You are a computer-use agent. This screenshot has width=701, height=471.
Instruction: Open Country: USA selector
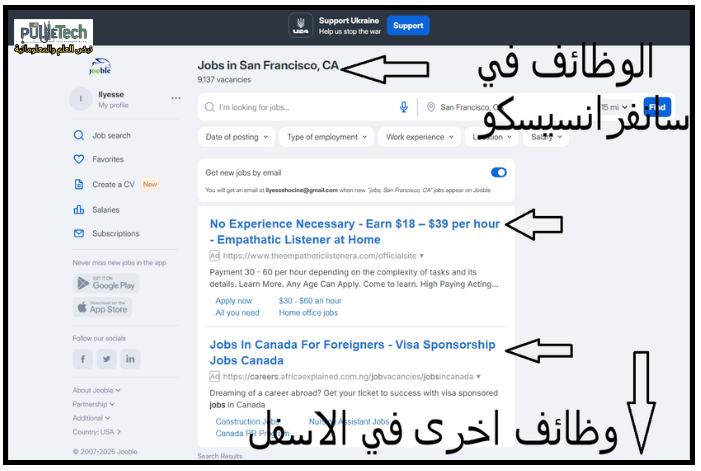coord(97,432)
